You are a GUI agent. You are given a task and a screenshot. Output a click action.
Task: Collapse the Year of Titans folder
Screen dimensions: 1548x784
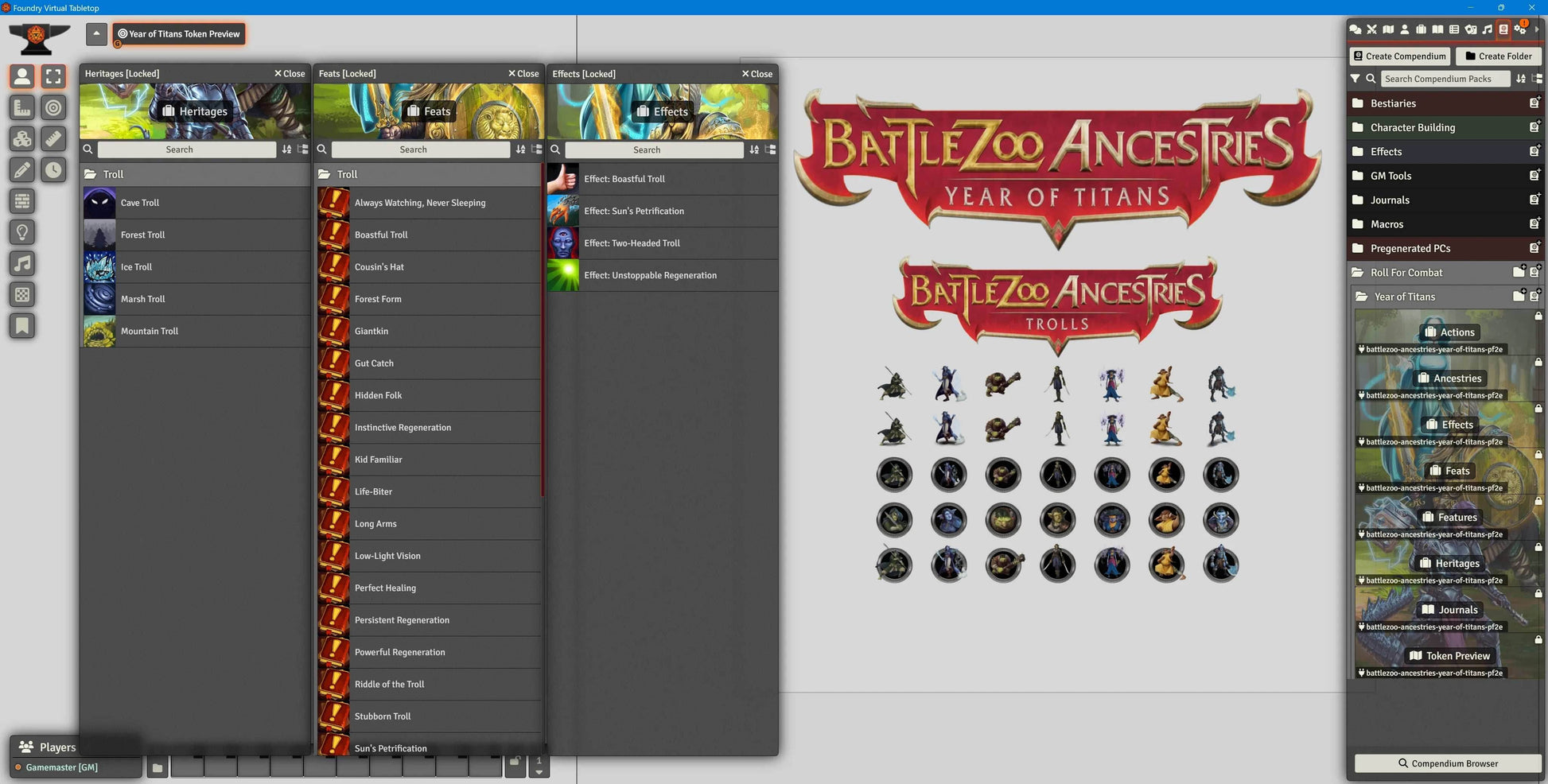tap(1405, 296)
